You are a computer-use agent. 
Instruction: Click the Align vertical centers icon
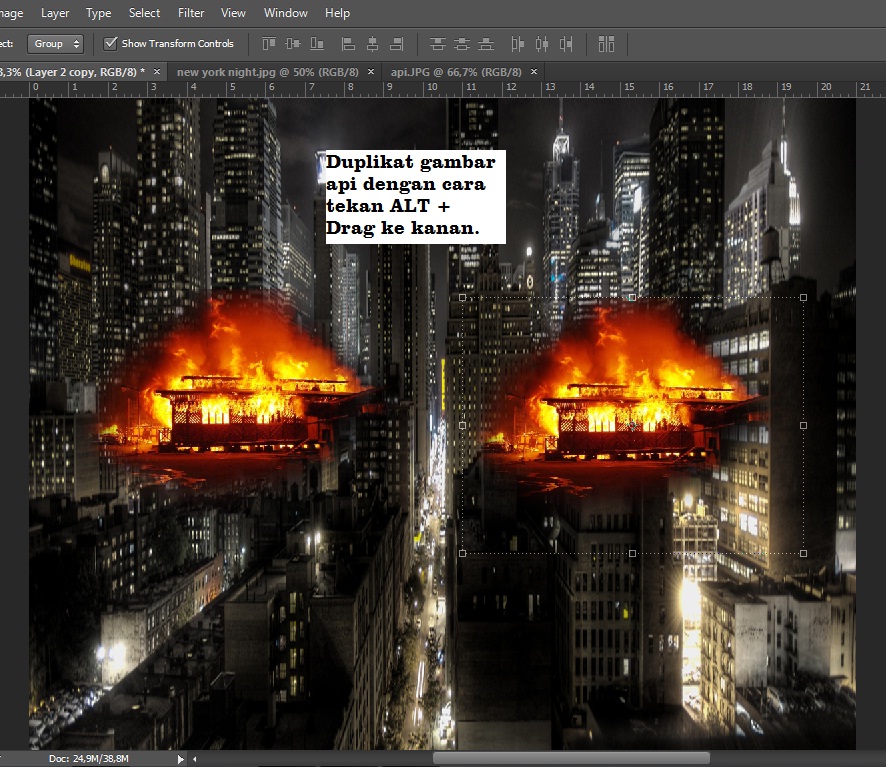pos(292,44)
